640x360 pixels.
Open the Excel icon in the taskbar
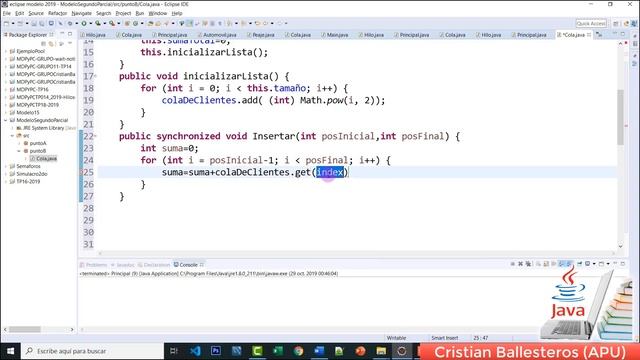pyautogui.click(x=278, y=351)
